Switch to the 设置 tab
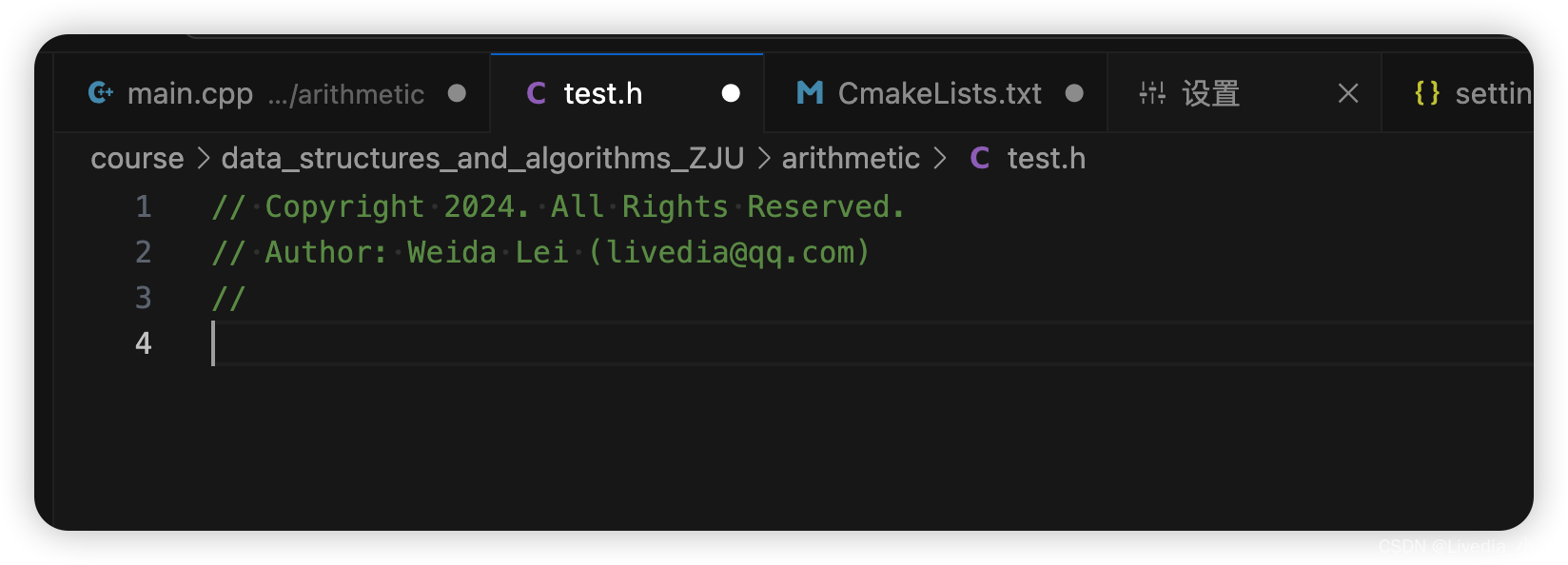 1210,93
